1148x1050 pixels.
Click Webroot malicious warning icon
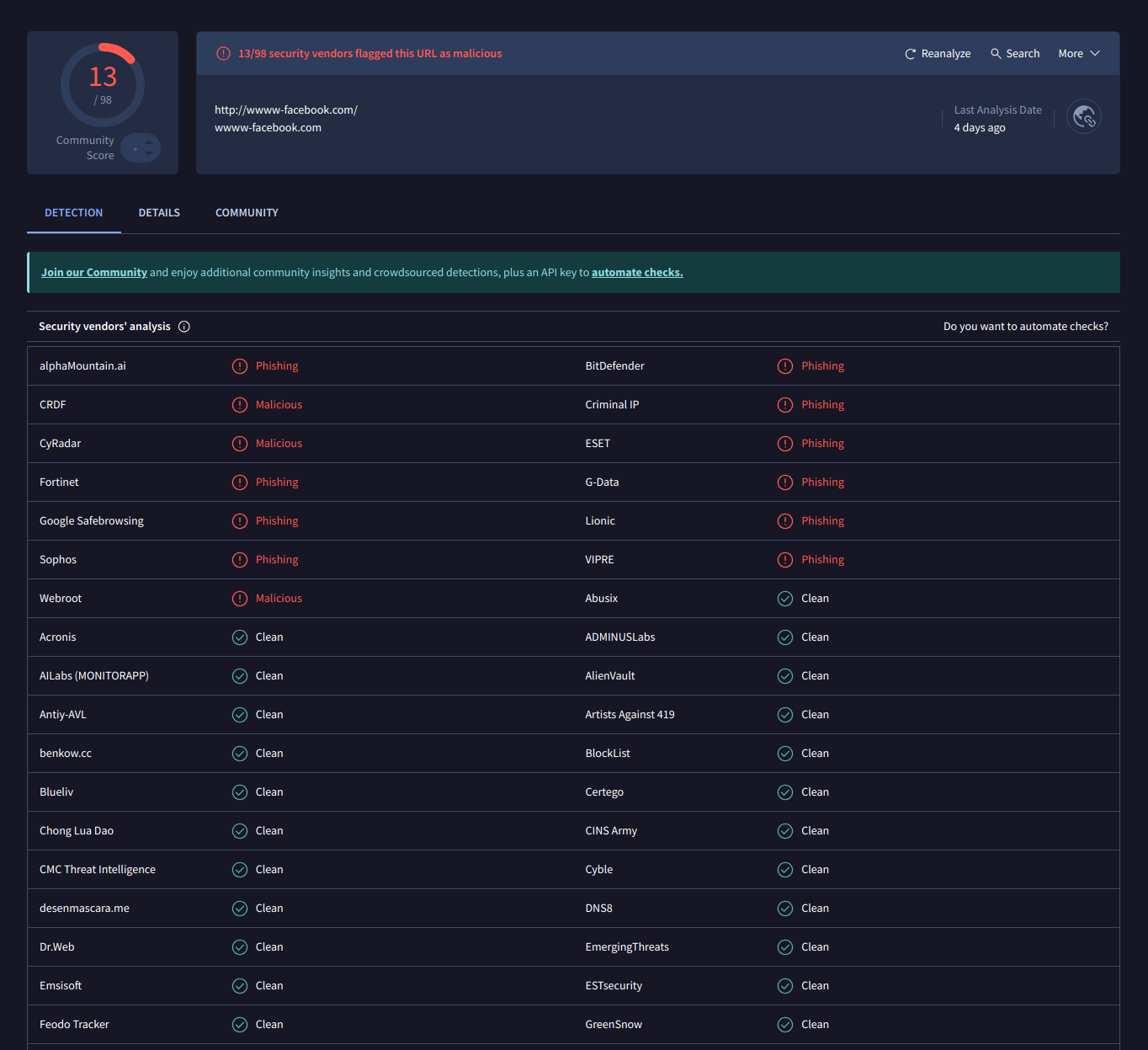[240, 599]
